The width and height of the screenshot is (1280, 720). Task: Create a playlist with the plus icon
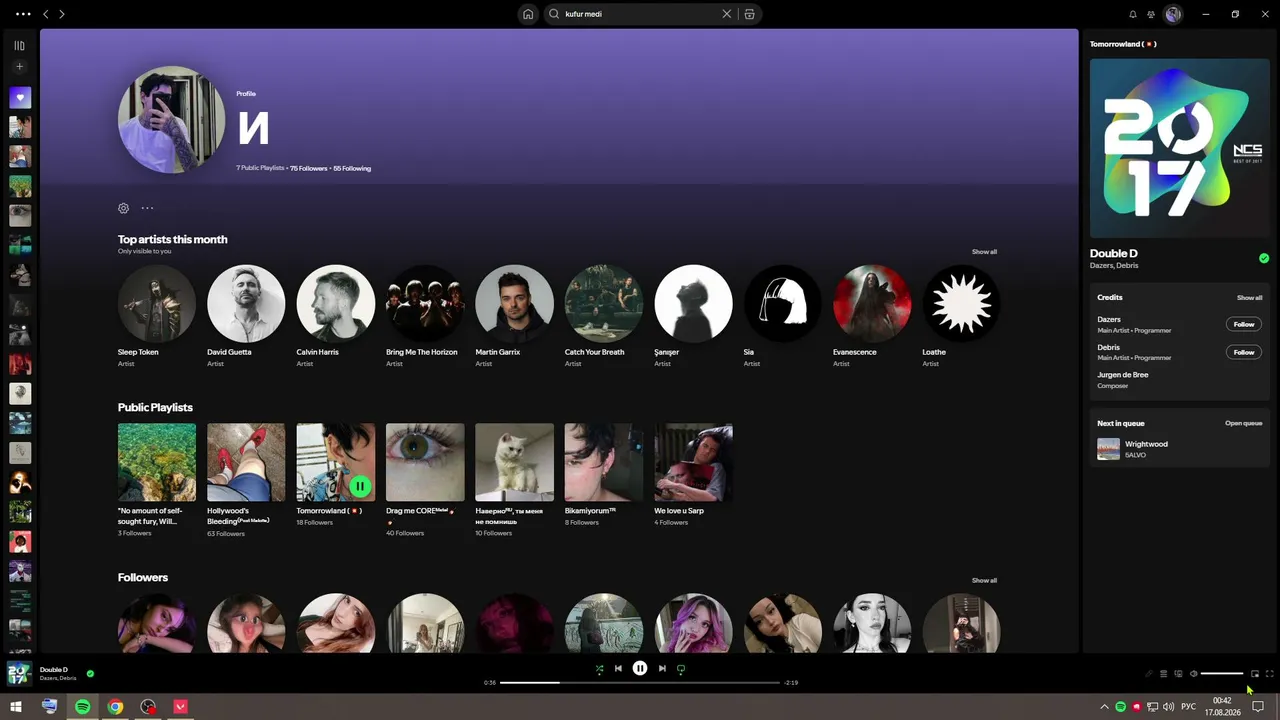click(19, 67)
